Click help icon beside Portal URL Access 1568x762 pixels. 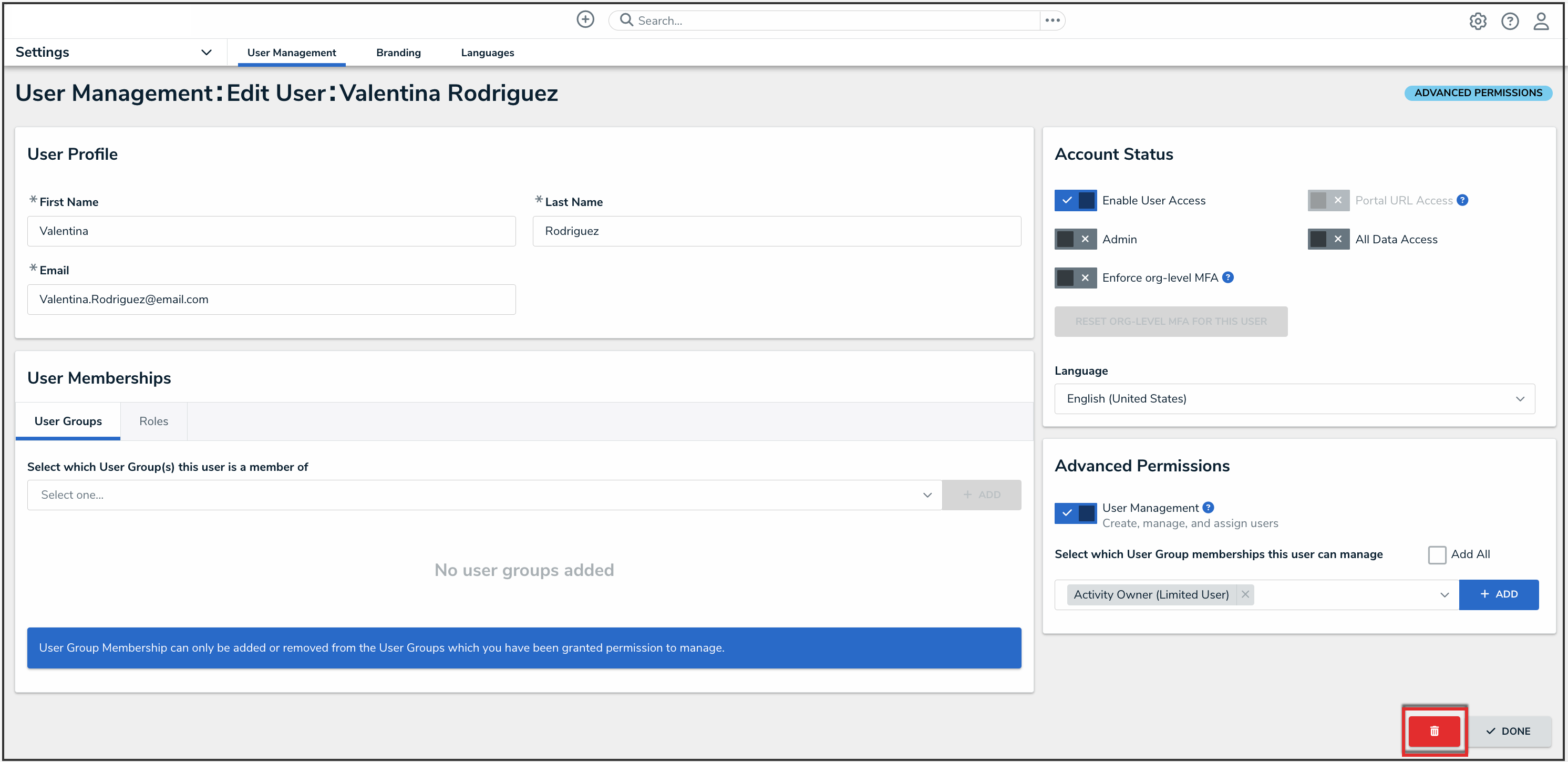coord(1462,200)
